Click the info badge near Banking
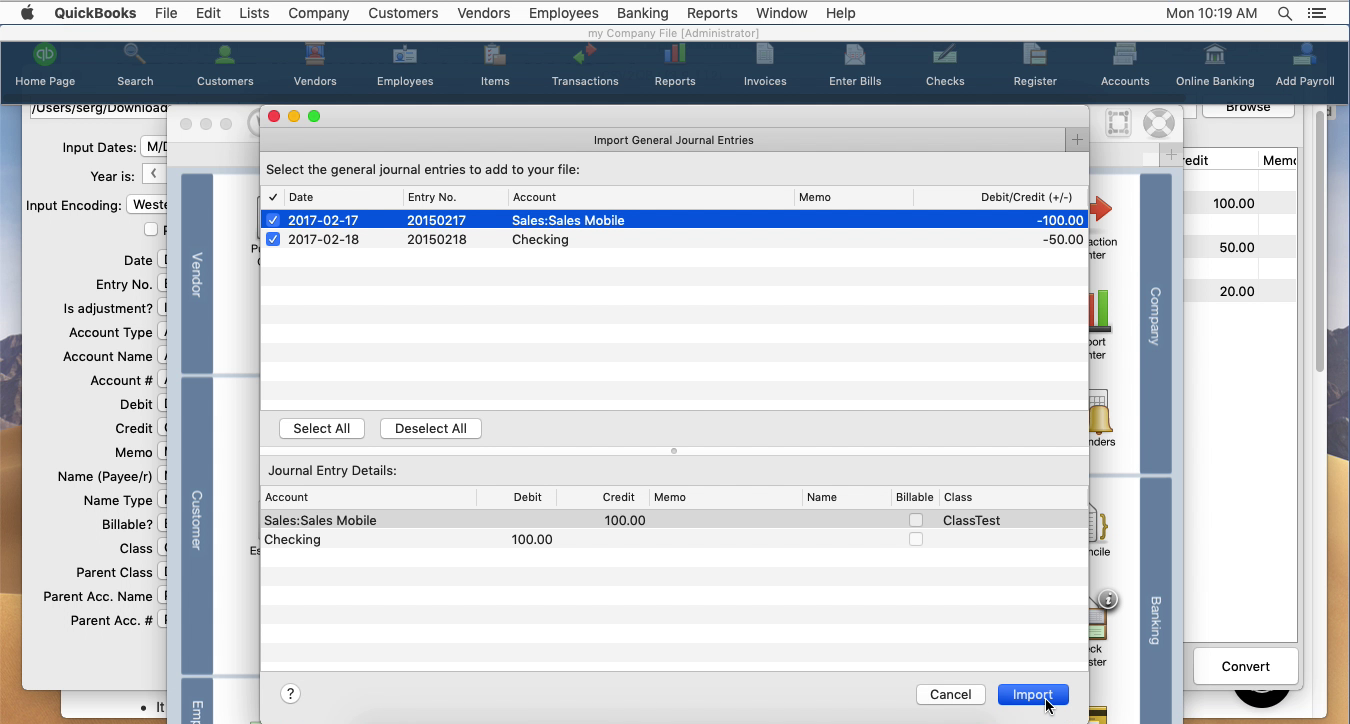 (x=1108, y=600)
